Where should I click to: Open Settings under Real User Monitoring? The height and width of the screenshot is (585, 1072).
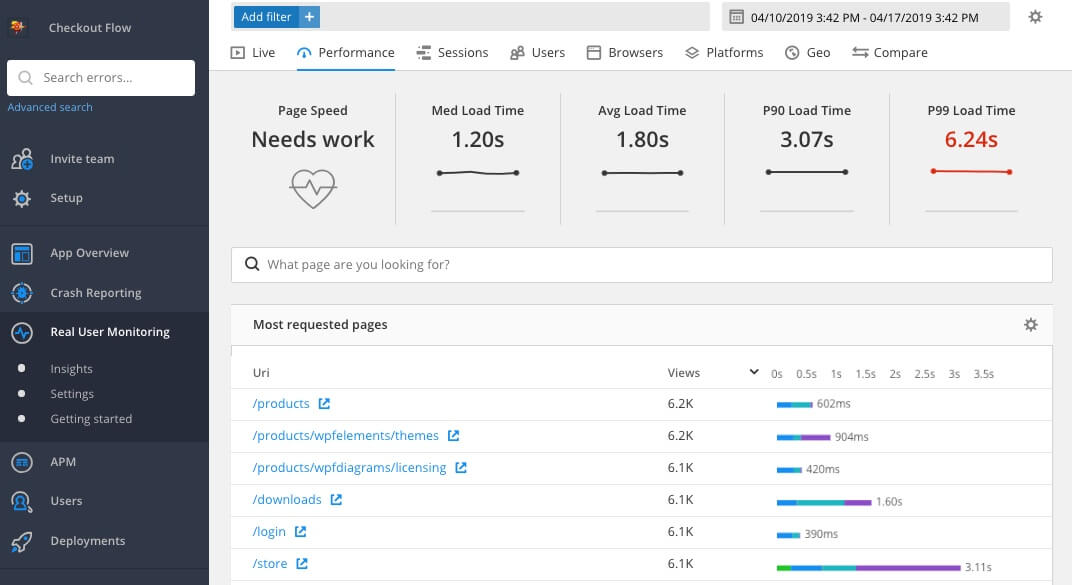point(72,394)
